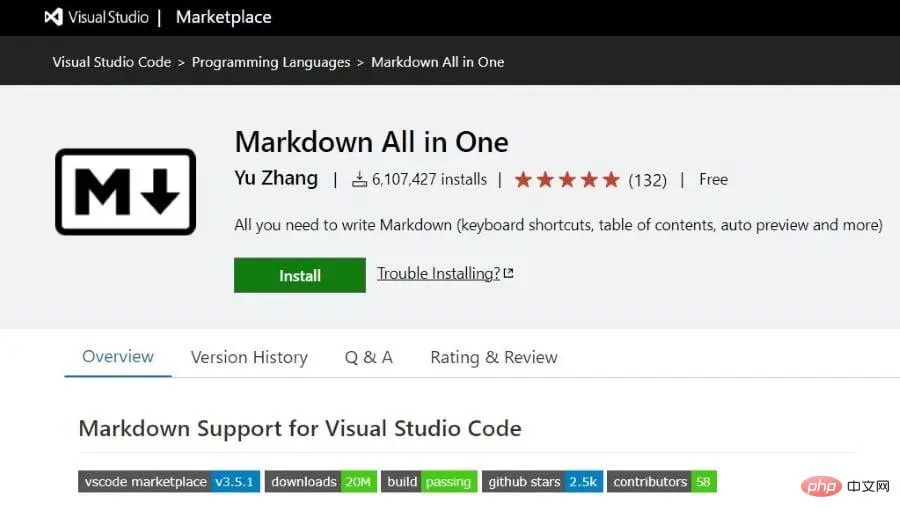Click the extension description text
The height and width of the screenshot is (519, 900).
point(558,225)
